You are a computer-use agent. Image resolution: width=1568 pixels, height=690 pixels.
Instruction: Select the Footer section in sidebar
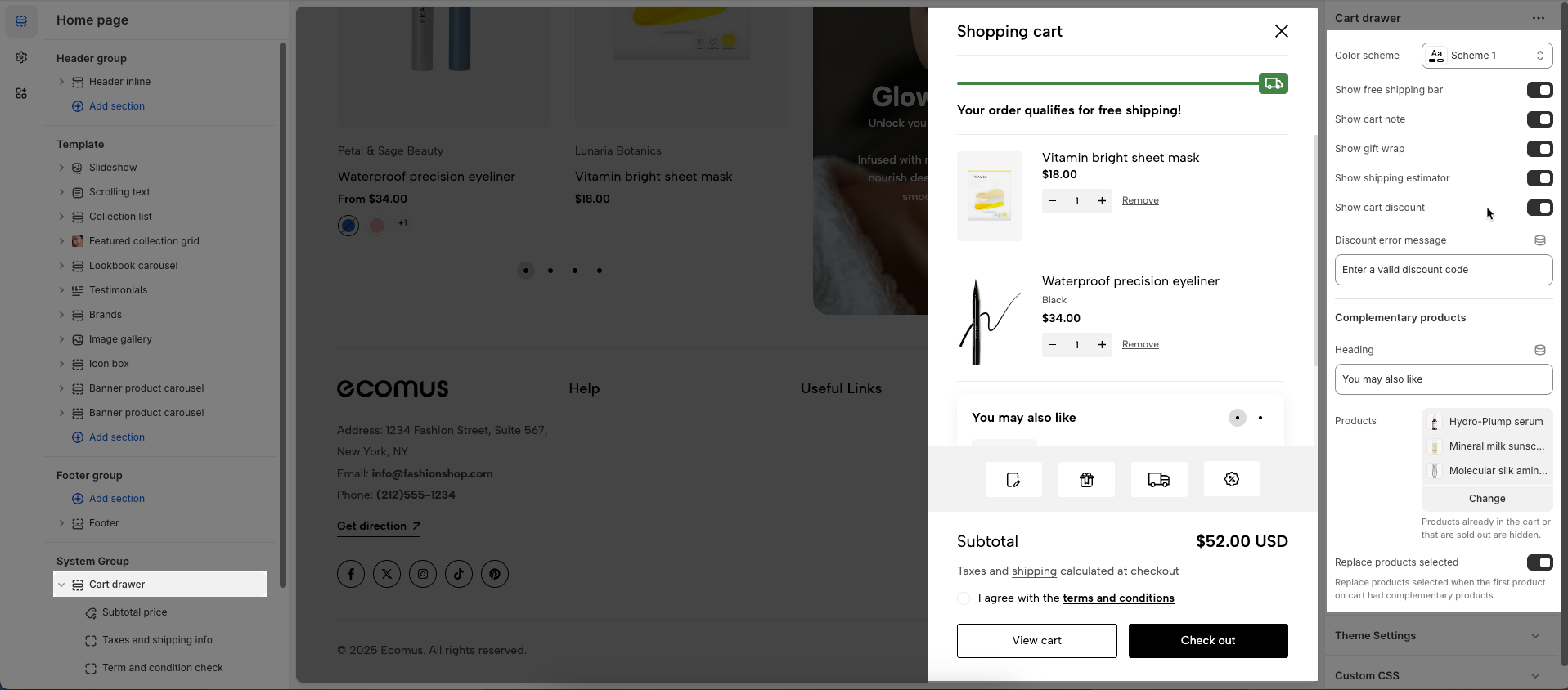click(x=104, y=523)
